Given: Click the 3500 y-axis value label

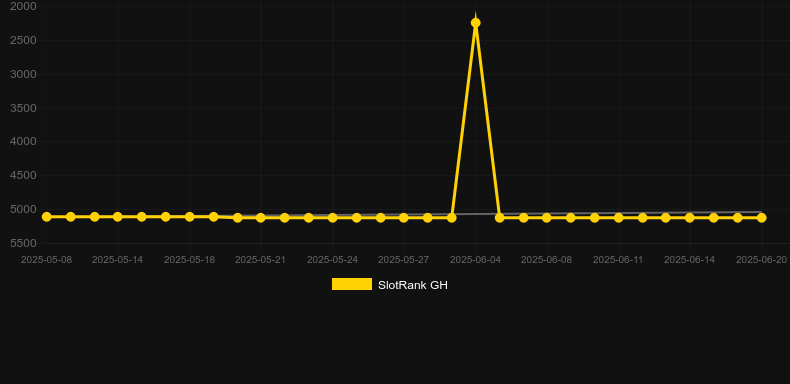Looking at the screenshot, I should coord(23,108).
